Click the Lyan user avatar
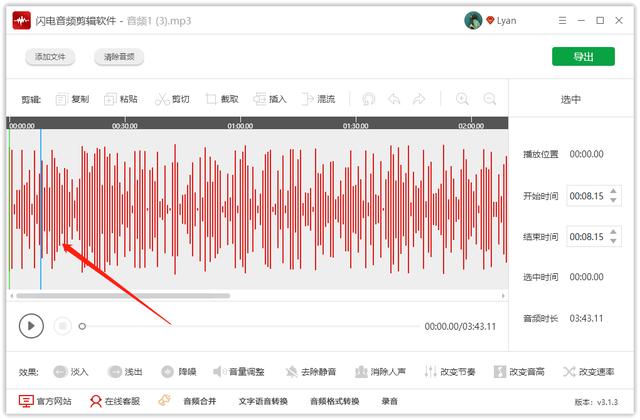Viewport: 640px width, 420px height. (x=473, y=20)
